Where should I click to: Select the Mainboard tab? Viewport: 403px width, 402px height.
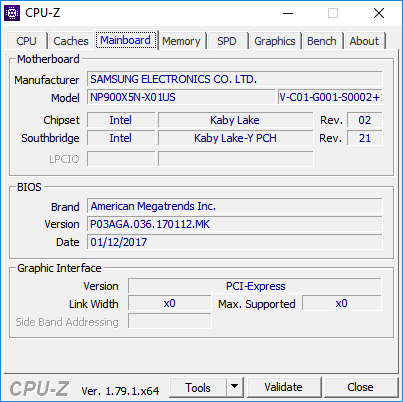pyautogui.click(x=126, y=40)
